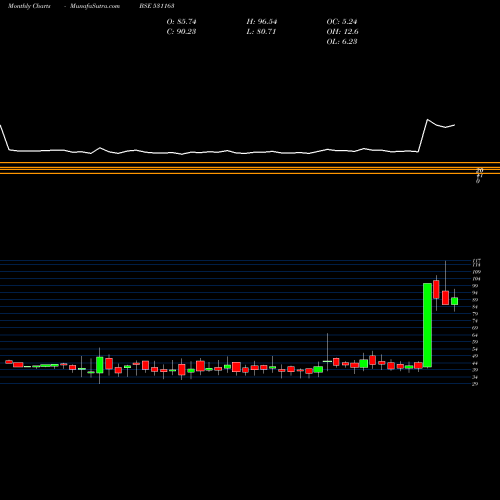
Task: Click the 89 price axis label
Action: [x=475, y=300]
